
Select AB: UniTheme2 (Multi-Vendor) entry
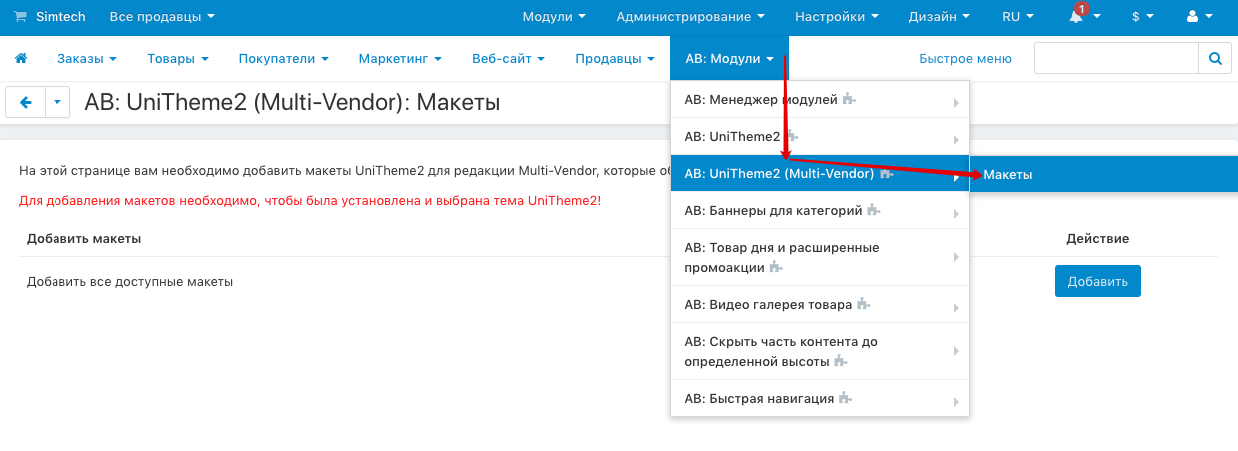coord(820,174)
